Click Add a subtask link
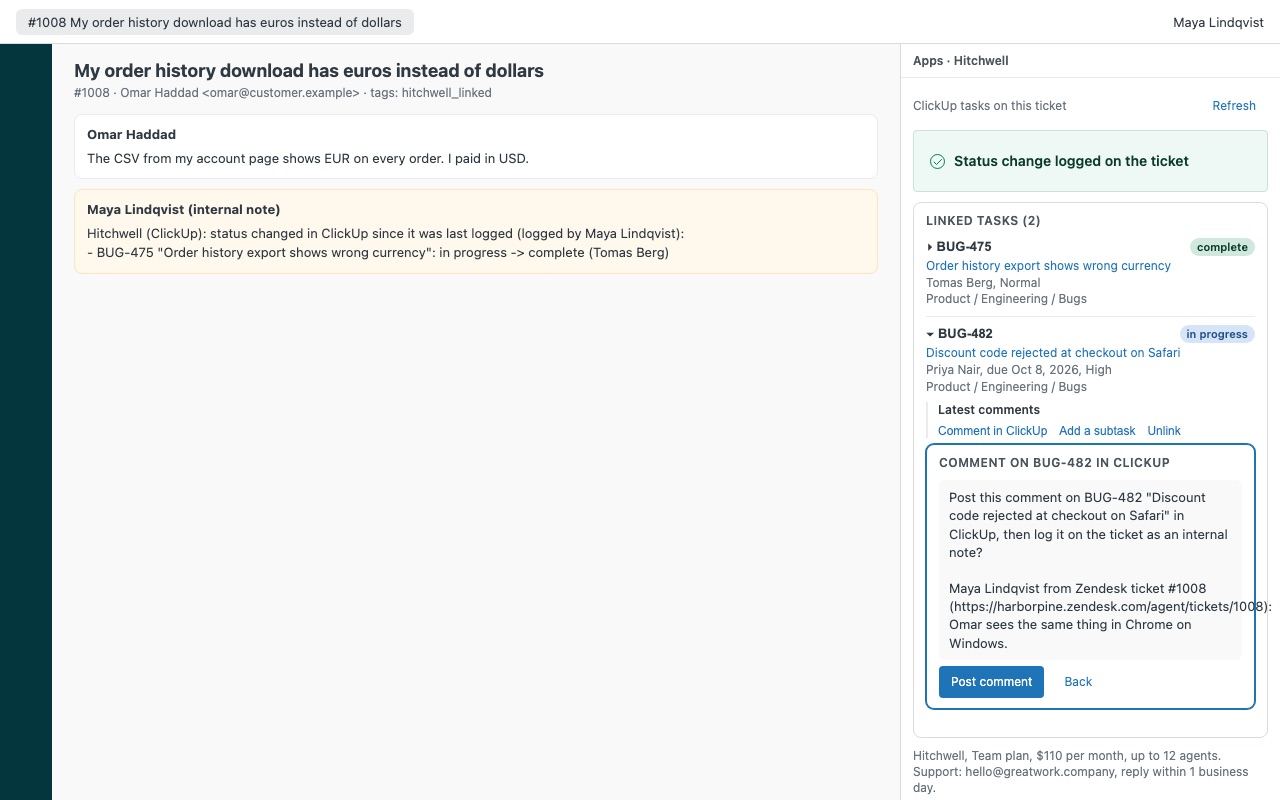Viewport: 1280px width, 800px height. (1097, 431)
